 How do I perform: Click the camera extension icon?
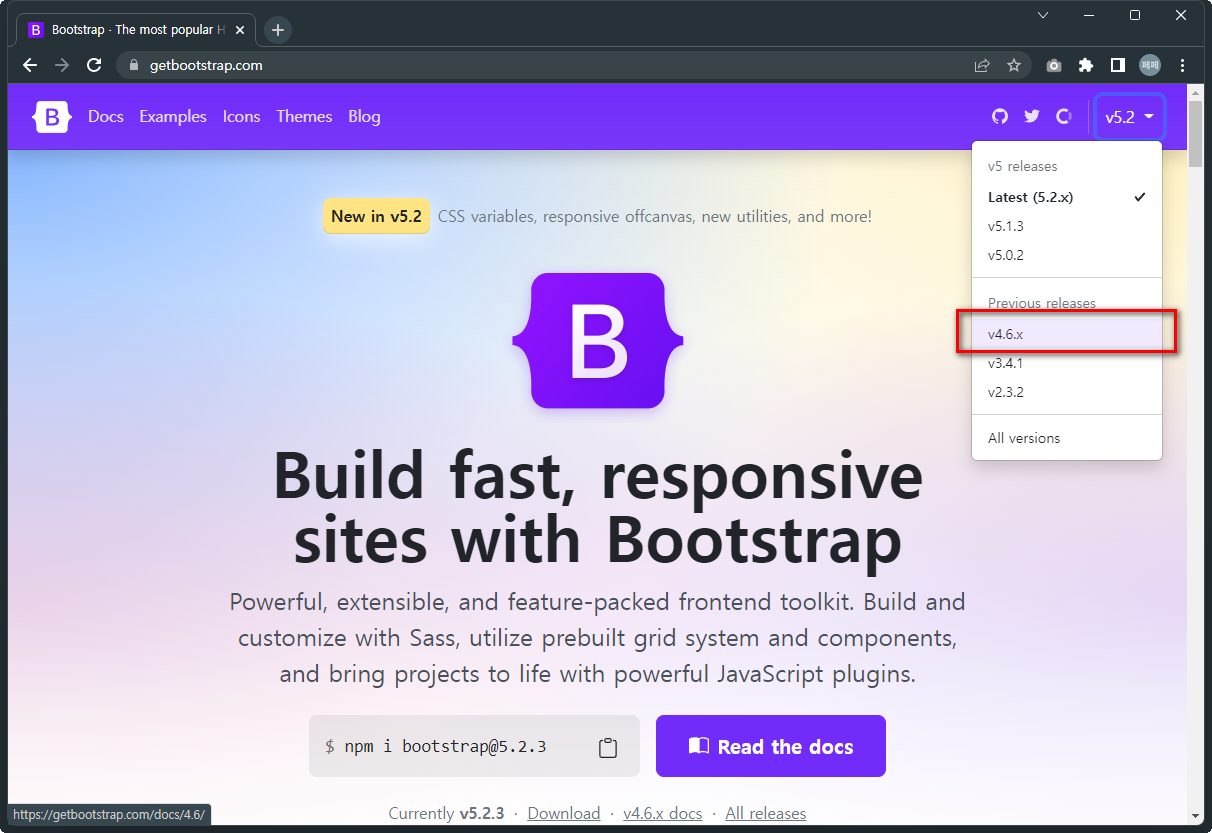coord(1054,65)
